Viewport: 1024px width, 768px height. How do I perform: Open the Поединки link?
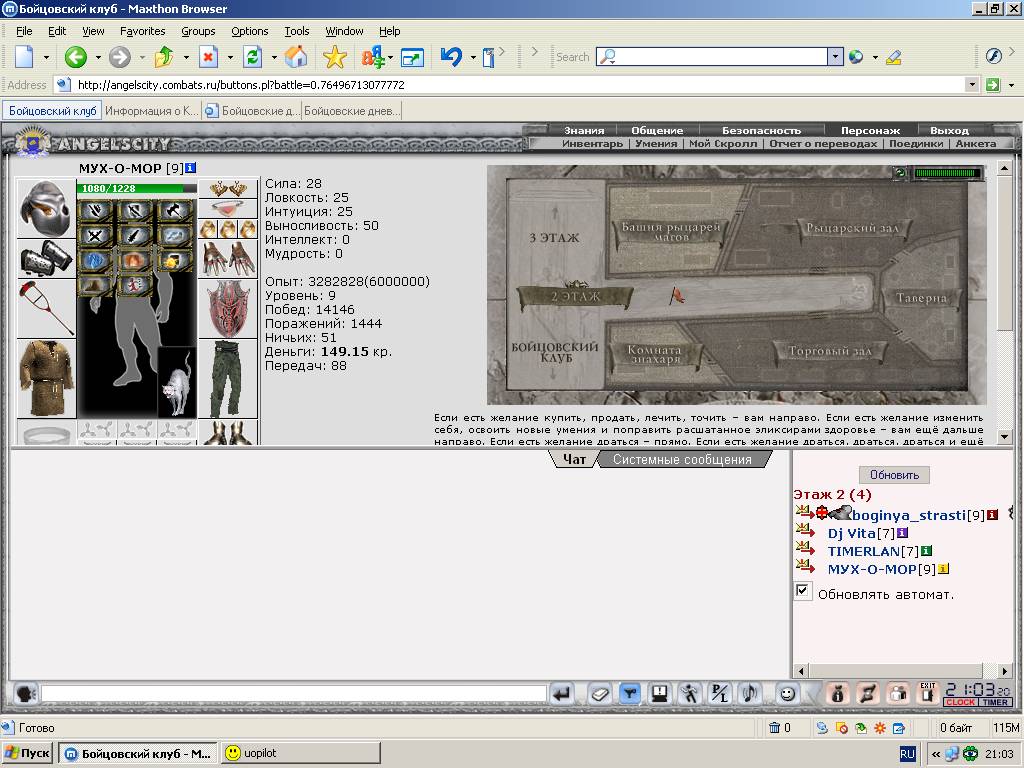(916, 144)
